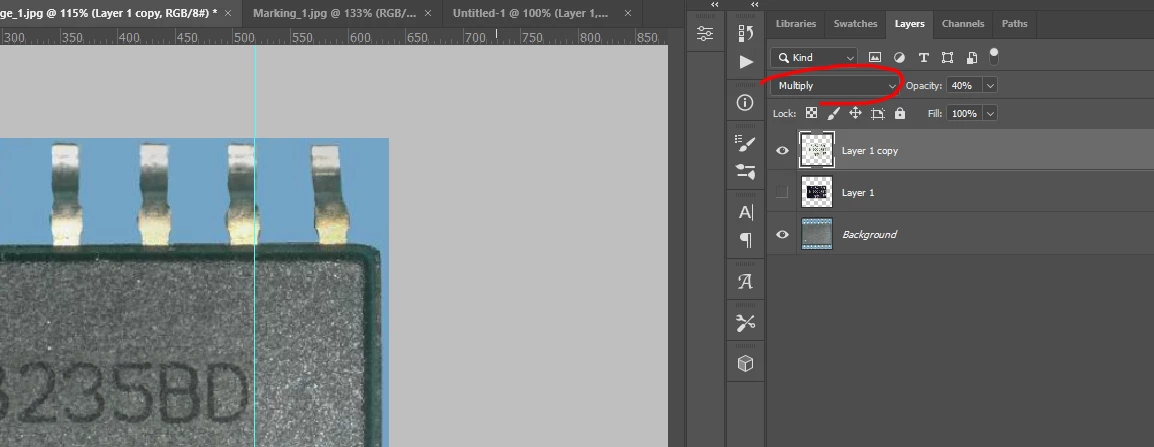Hide the Background layer
Screen dimensions: 1154x447
[782, 234]
